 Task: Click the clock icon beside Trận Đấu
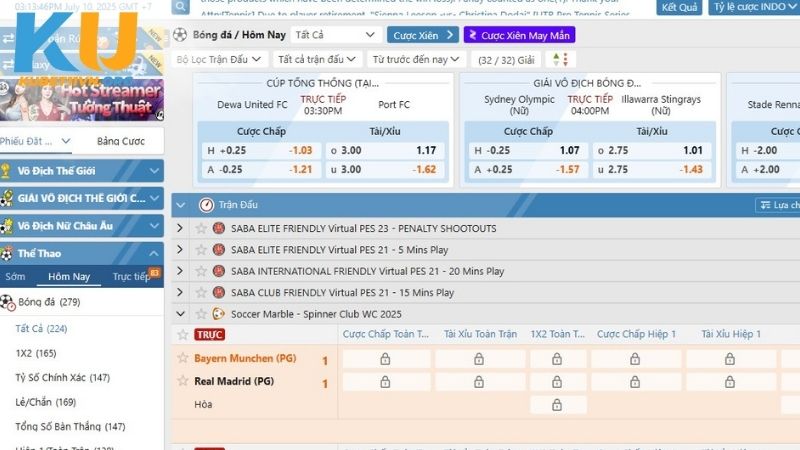coord(206,204)
